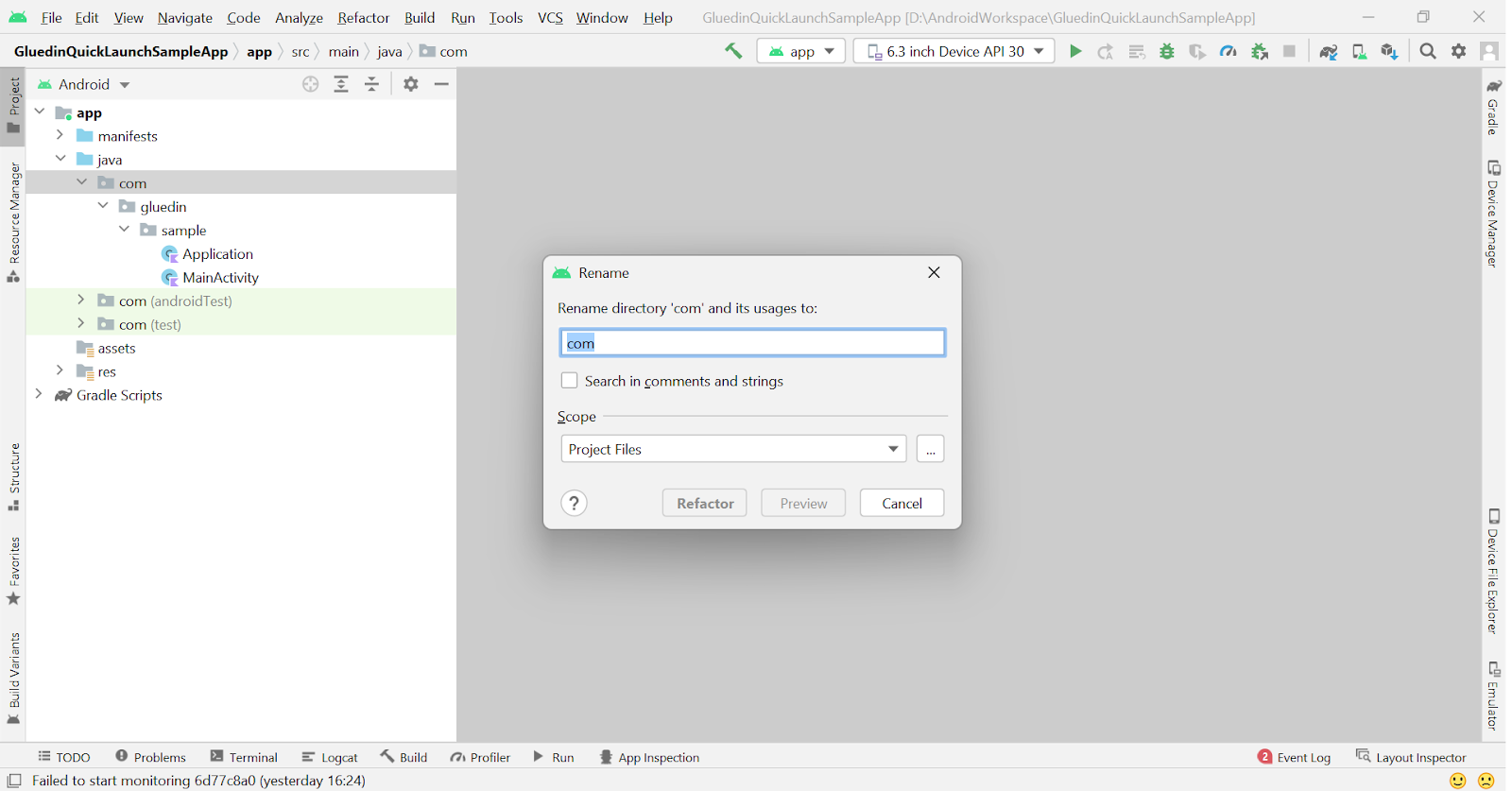The height and width of the screenshot is (791, 1512).
Task: Click the Refactor button in Rename dialog
Action: tap(705, 503)
